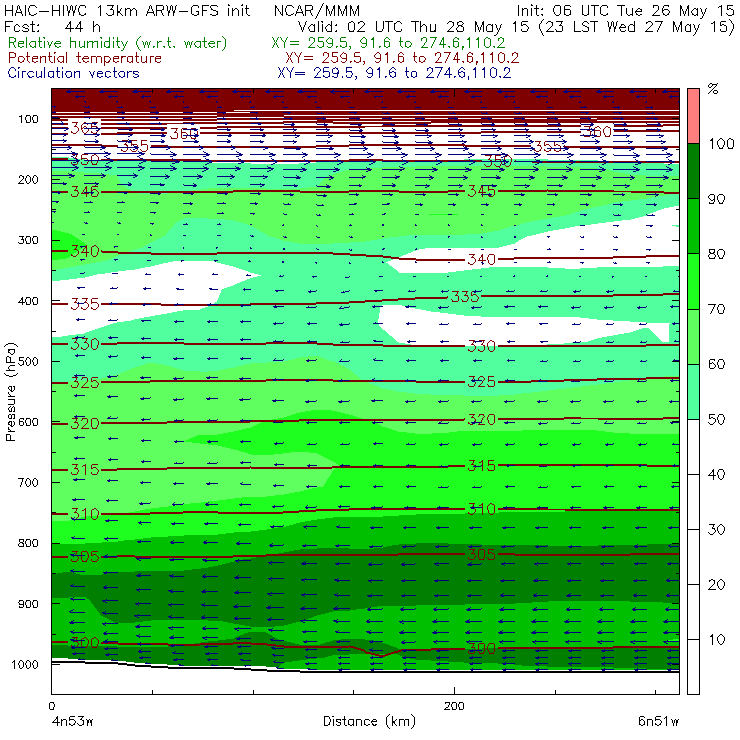Click the 200 hPa pressure tick label
Screen dimensions: 740x740
(x=28, y=179)
